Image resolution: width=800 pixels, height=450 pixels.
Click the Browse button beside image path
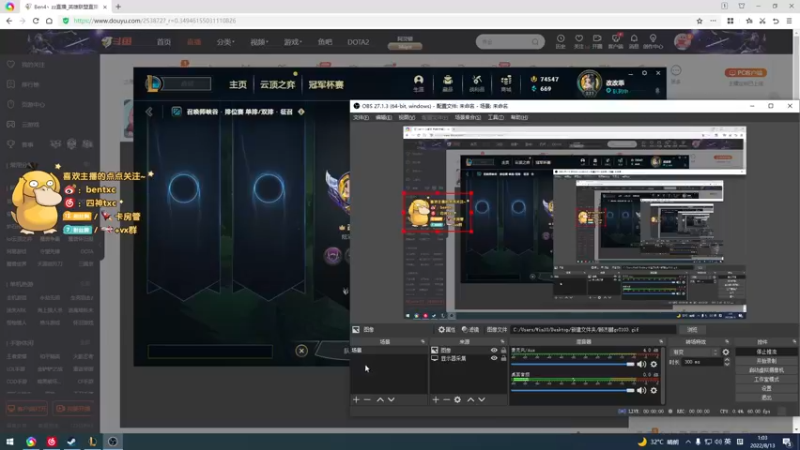(x=692, y=330)
